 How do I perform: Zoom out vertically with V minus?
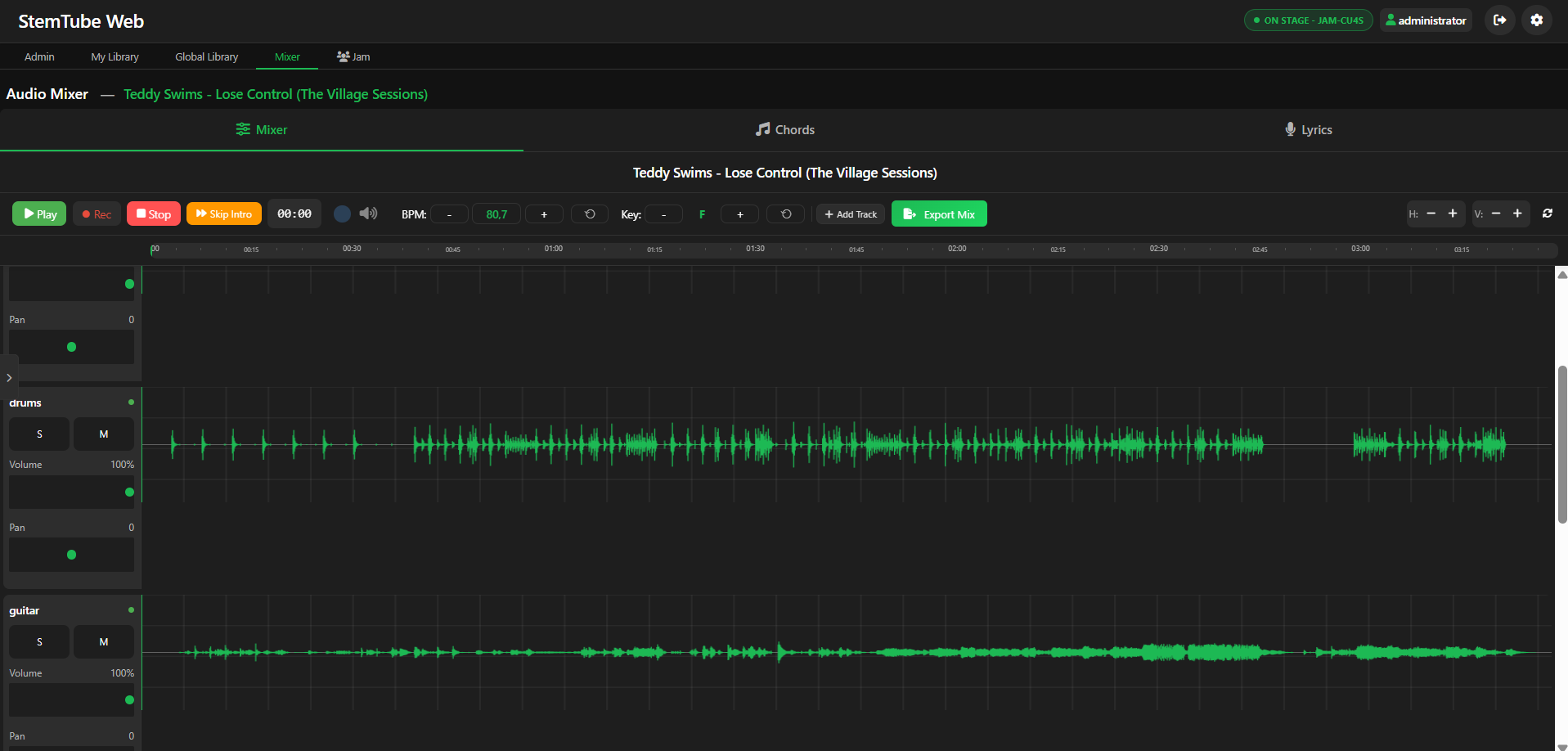point(1496,214)
